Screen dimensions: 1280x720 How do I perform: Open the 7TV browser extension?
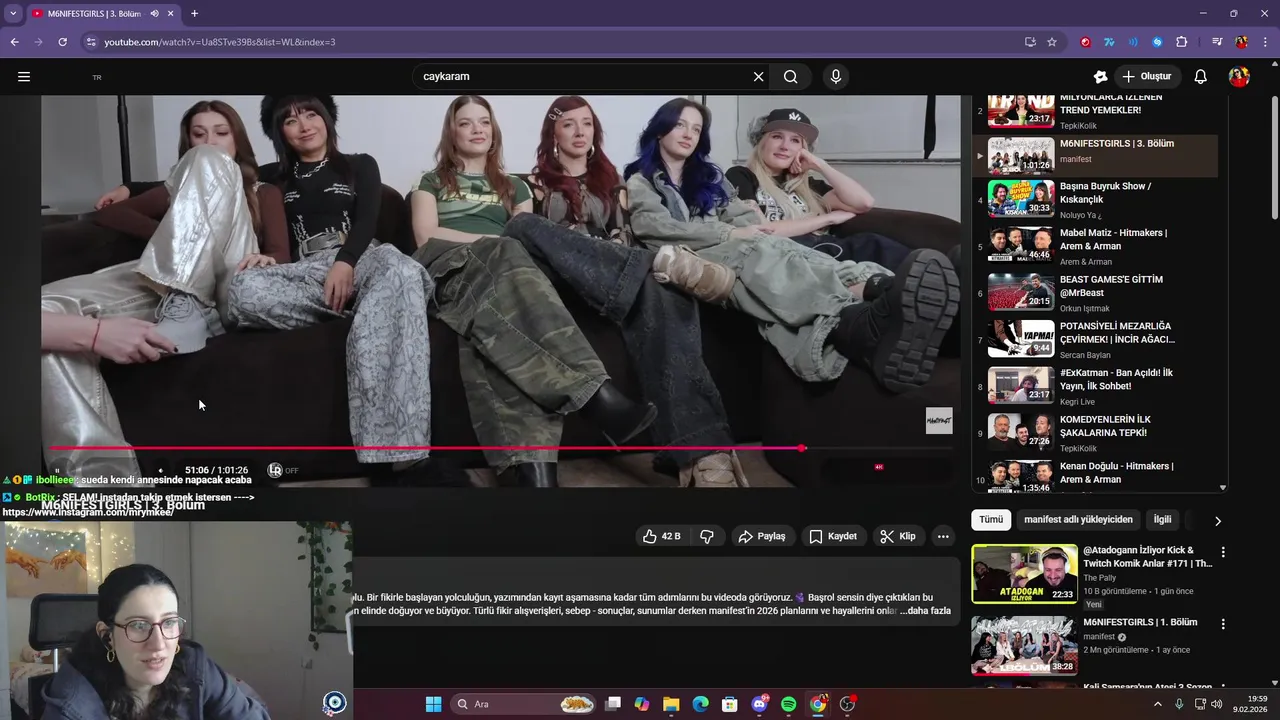click(x=1109, y=42)
